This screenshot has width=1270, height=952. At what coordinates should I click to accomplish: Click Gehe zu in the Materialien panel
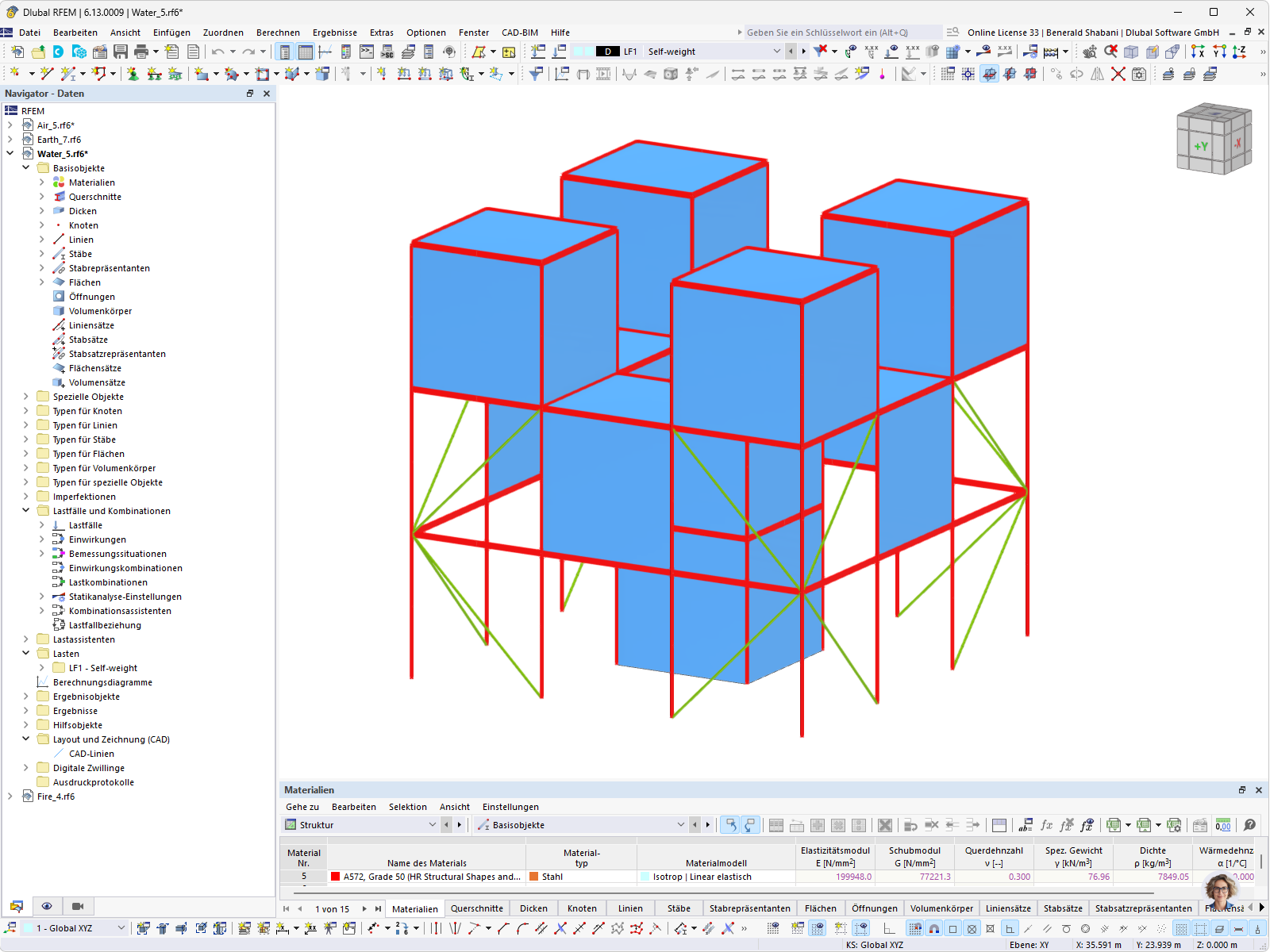click(302, 807)
